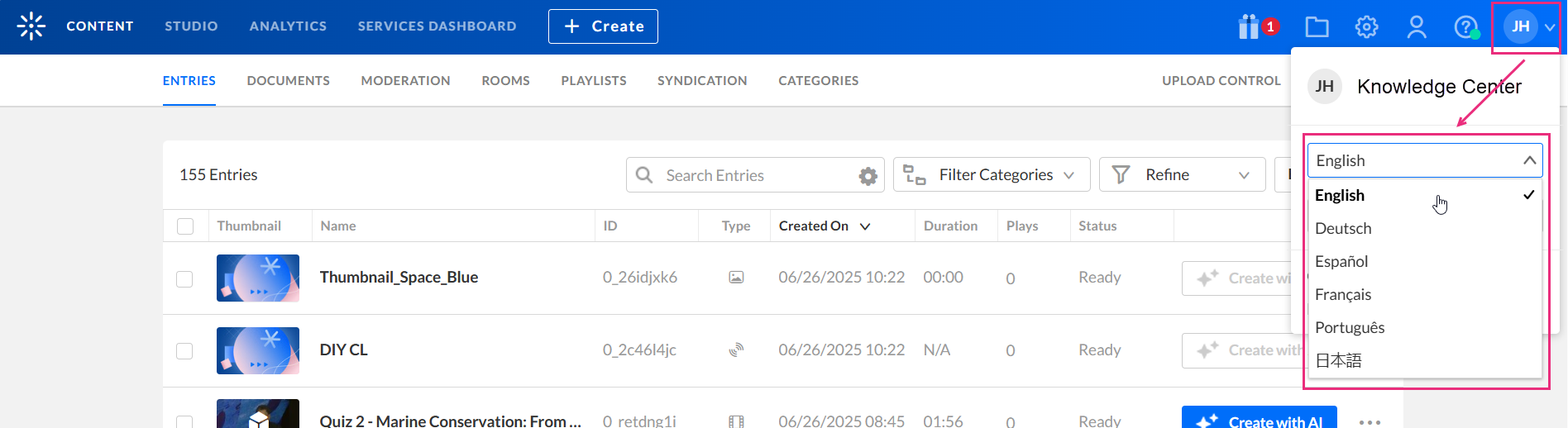Switch to the Playlists tab
This screenshot has height=428, width=1568.
point(593,81)
